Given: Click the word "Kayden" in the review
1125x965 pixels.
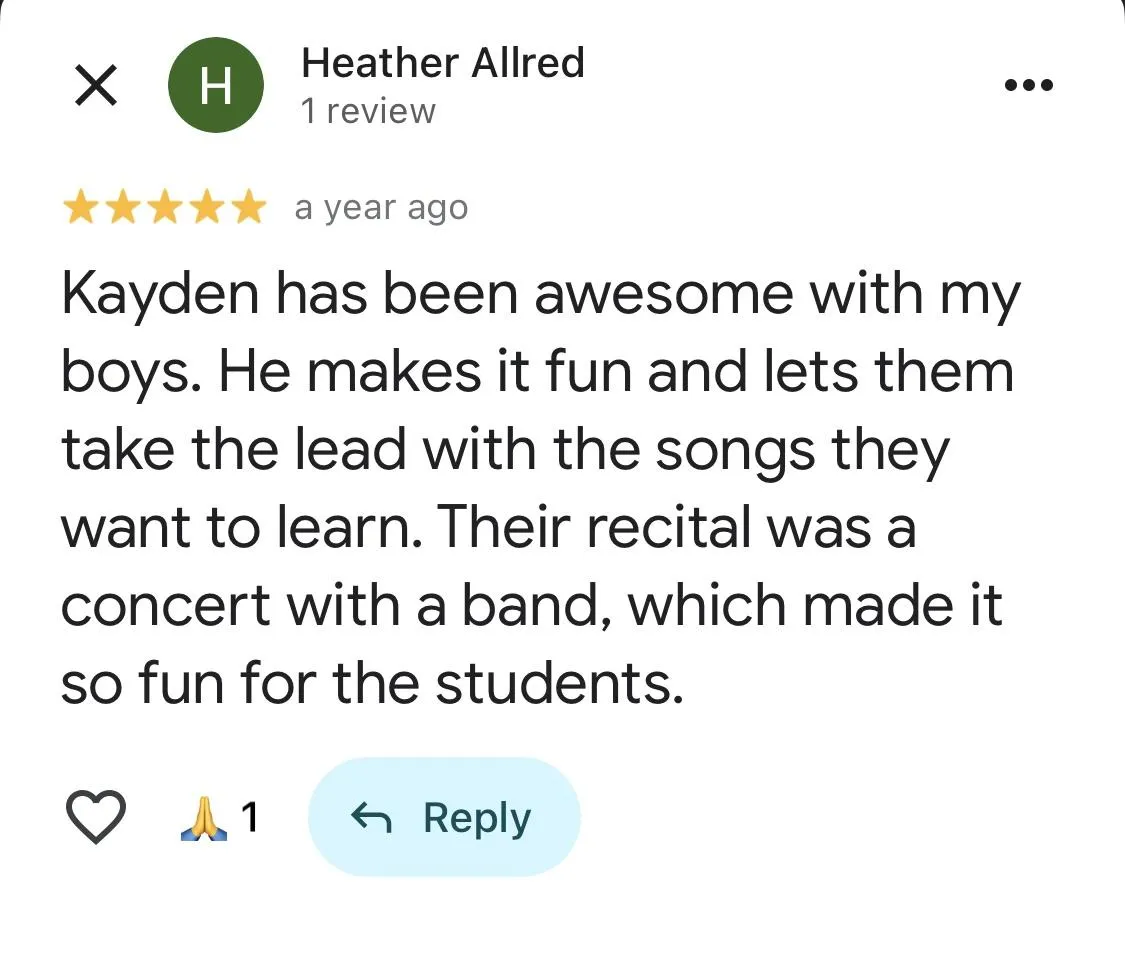Looking at the screenshot, I should [x=160, y=296].
